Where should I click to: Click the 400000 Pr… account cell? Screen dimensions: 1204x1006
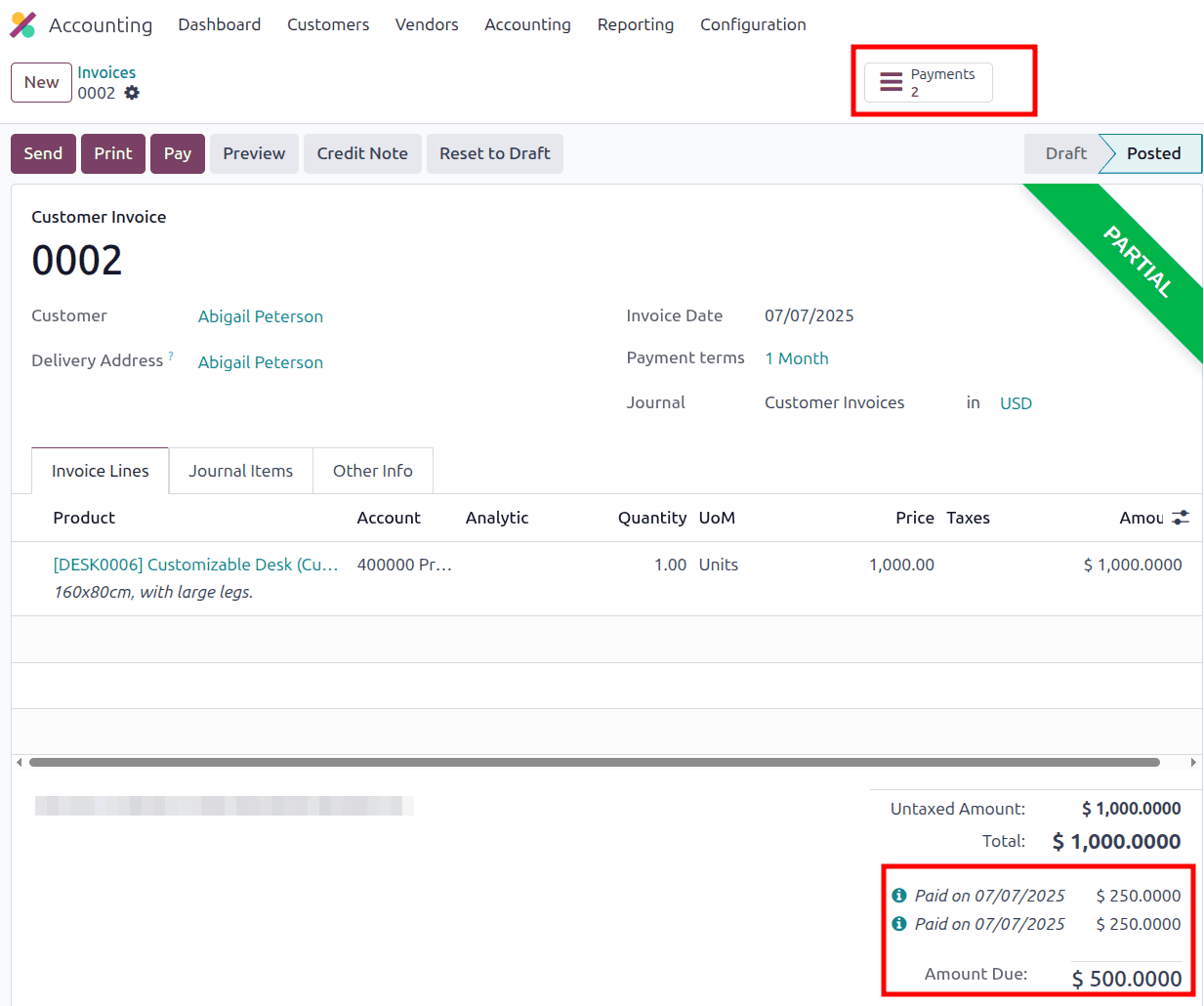404,565
